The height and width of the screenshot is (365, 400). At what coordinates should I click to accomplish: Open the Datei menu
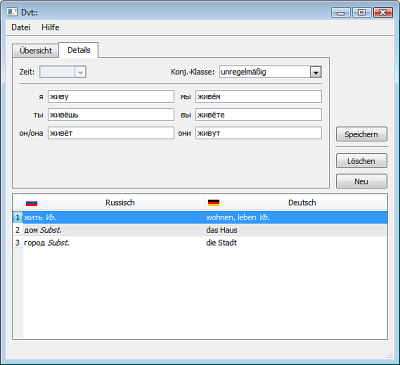click(21, 27)
